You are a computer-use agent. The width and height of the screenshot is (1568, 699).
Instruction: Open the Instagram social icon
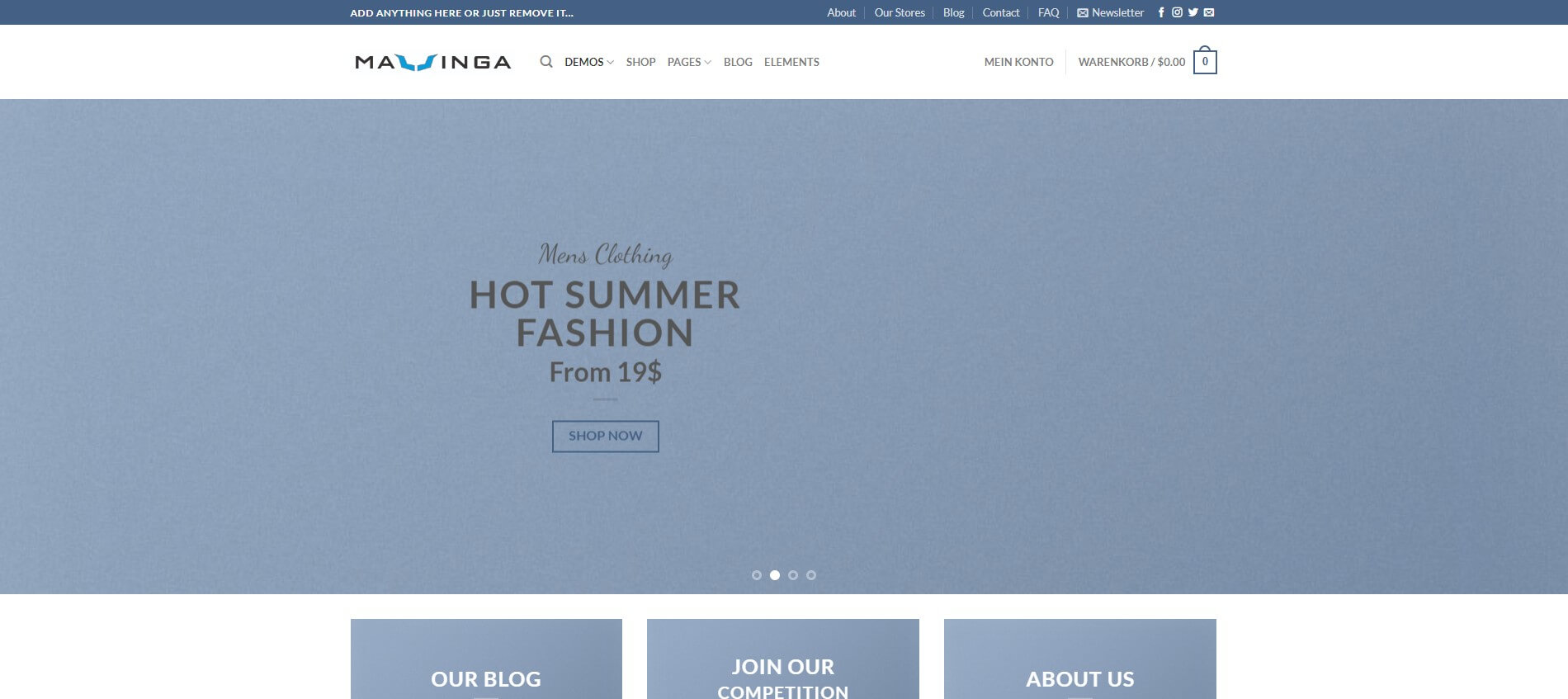tap(1177, 12)
